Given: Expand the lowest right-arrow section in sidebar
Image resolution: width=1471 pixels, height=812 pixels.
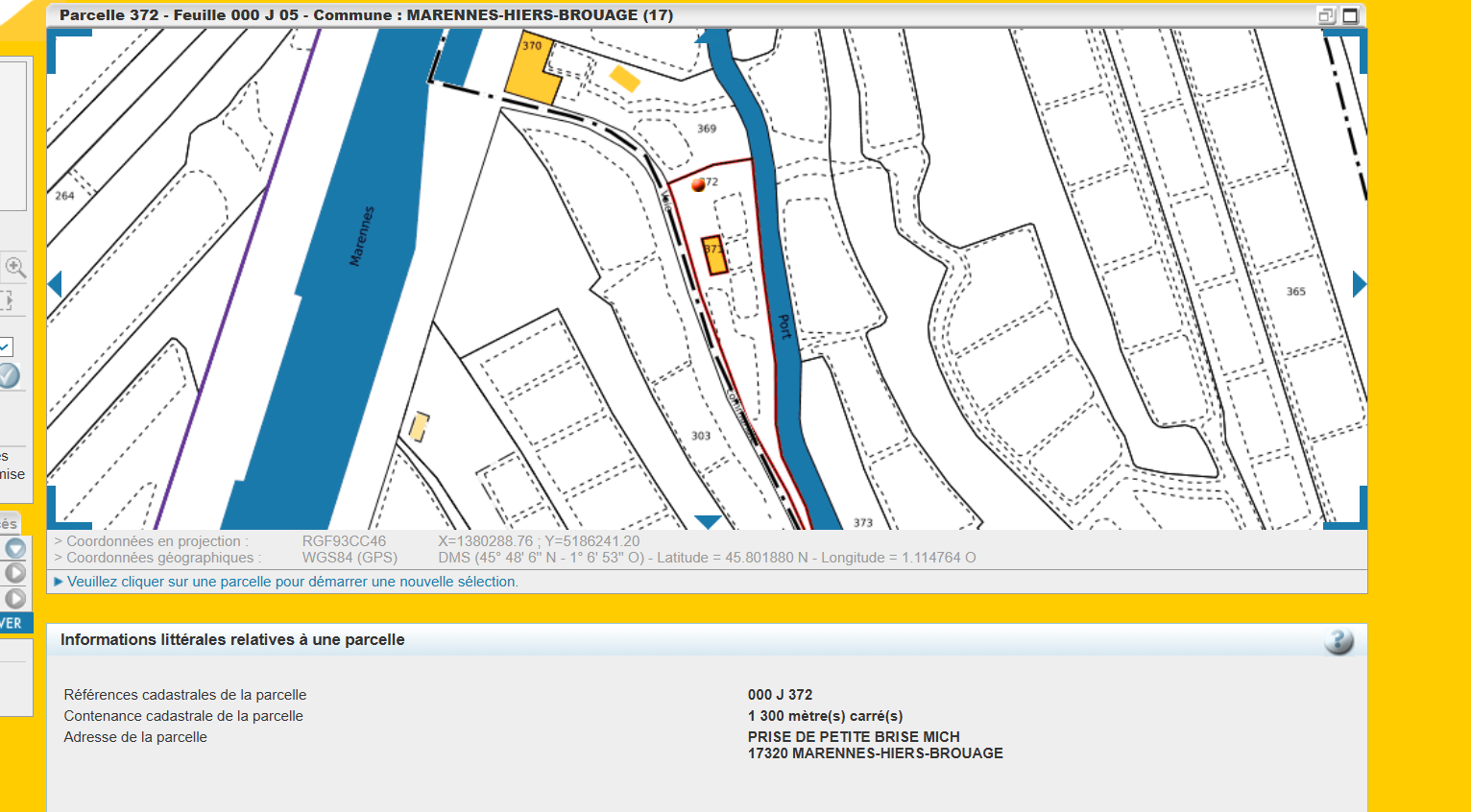Looking at the screenshot, I should pyautogui.click(x=15, y=598).
